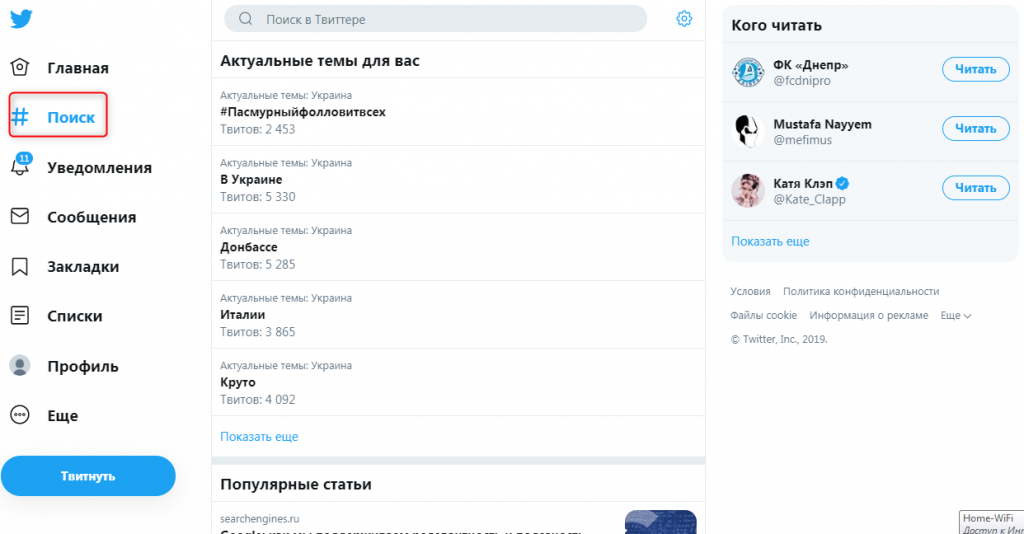Open the popular article thumbnail image
The height and width of the screenshot is (534, 1024).
click(660, 522)
